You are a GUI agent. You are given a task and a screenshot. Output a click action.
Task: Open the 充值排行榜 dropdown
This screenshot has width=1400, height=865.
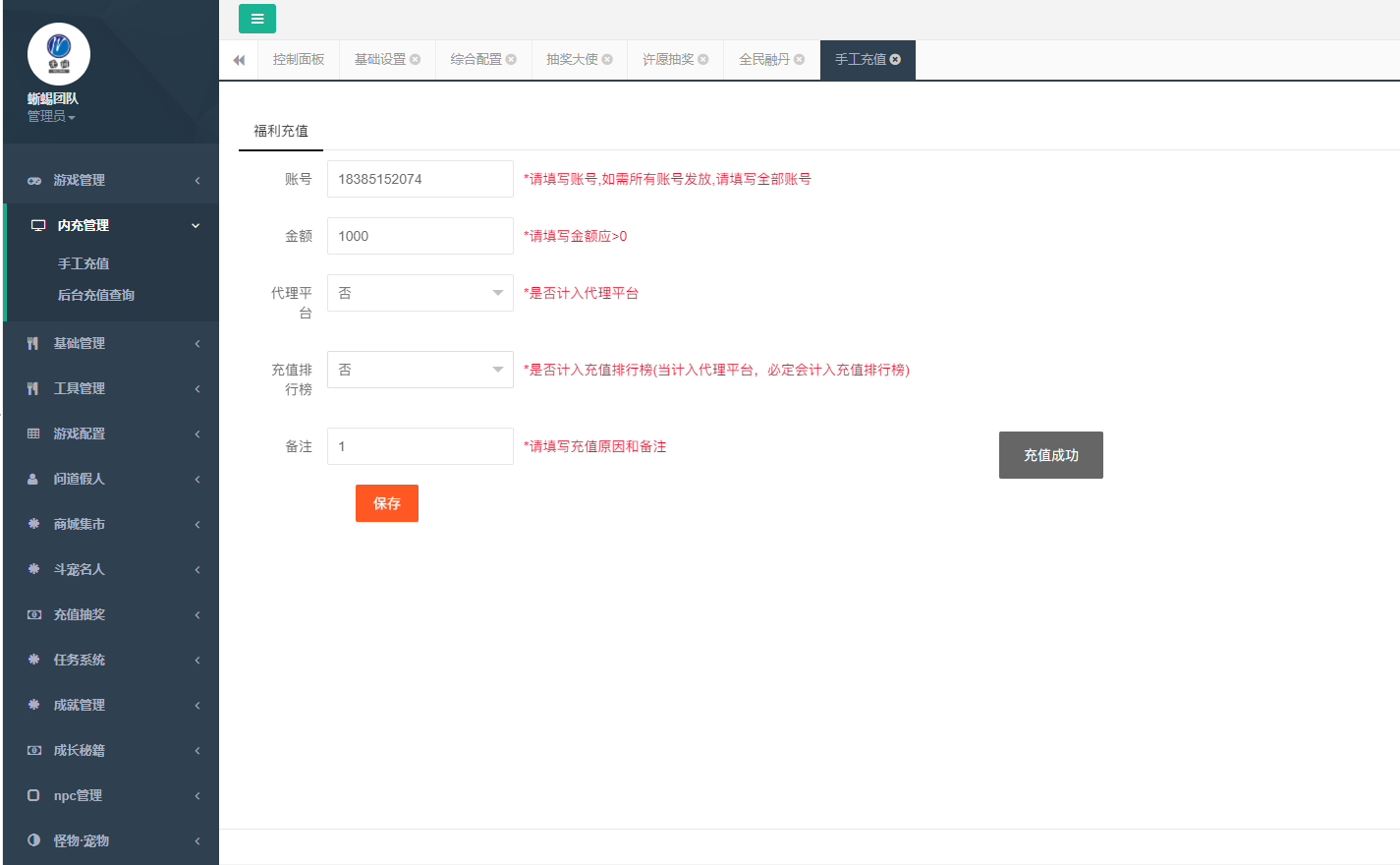[x=420, y=370]
